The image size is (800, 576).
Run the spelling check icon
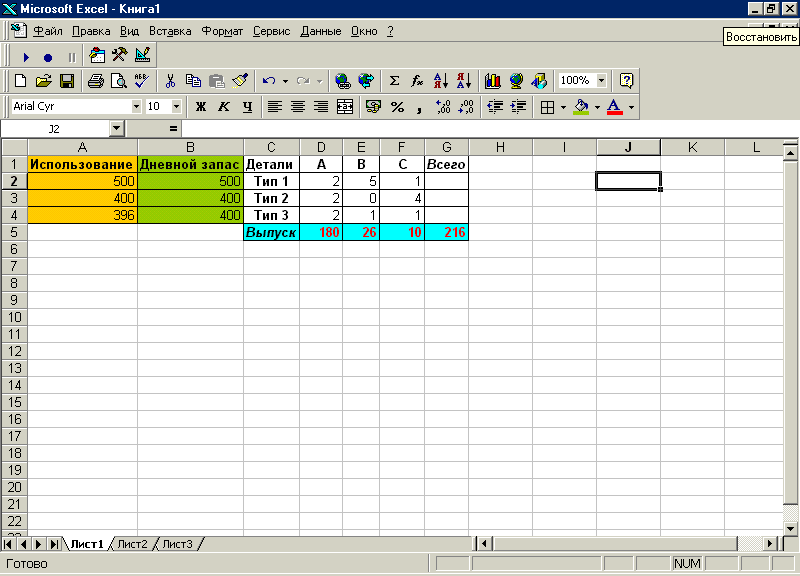141,81
